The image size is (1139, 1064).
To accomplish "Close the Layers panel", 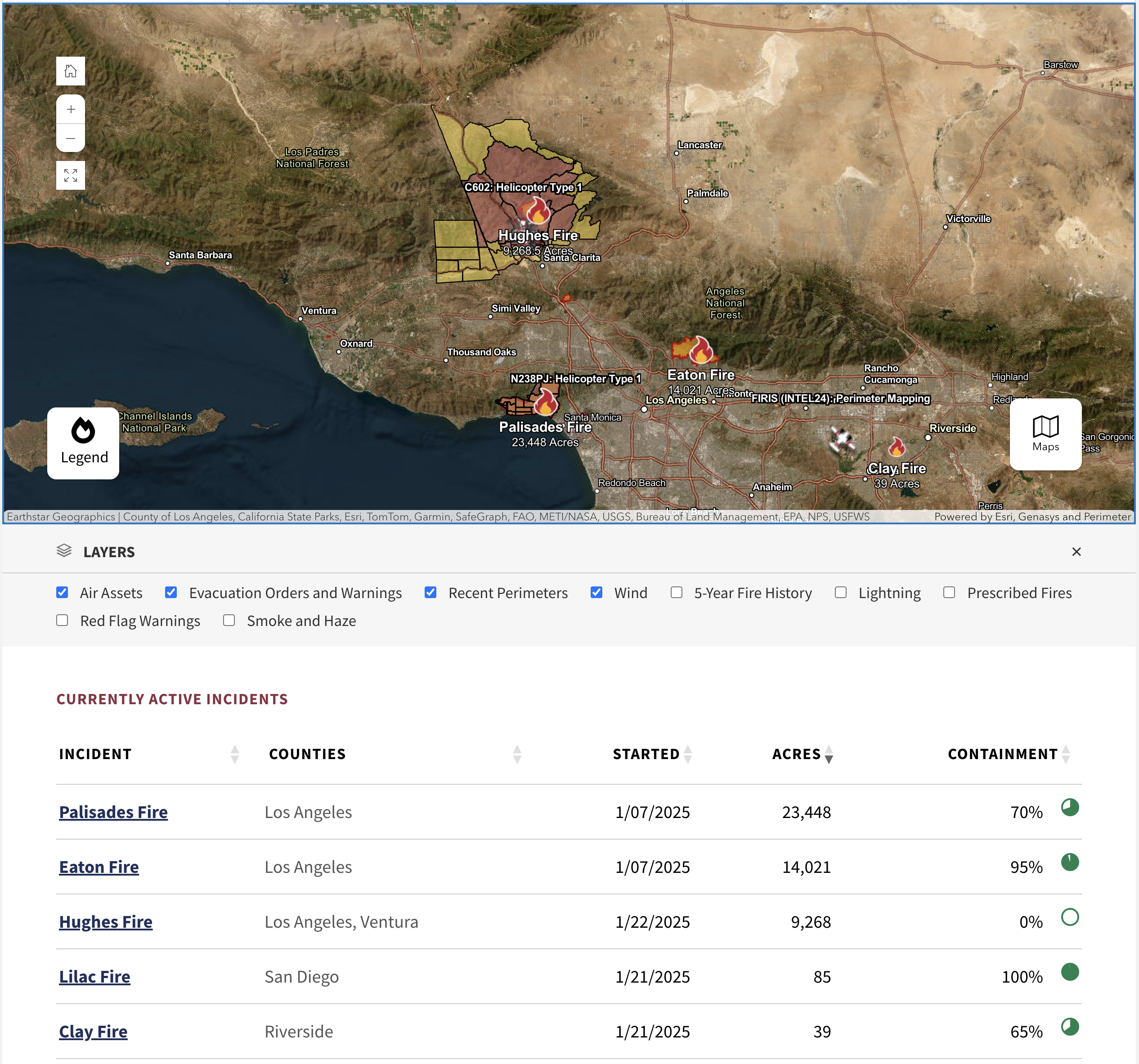I will click(1076, 551).
